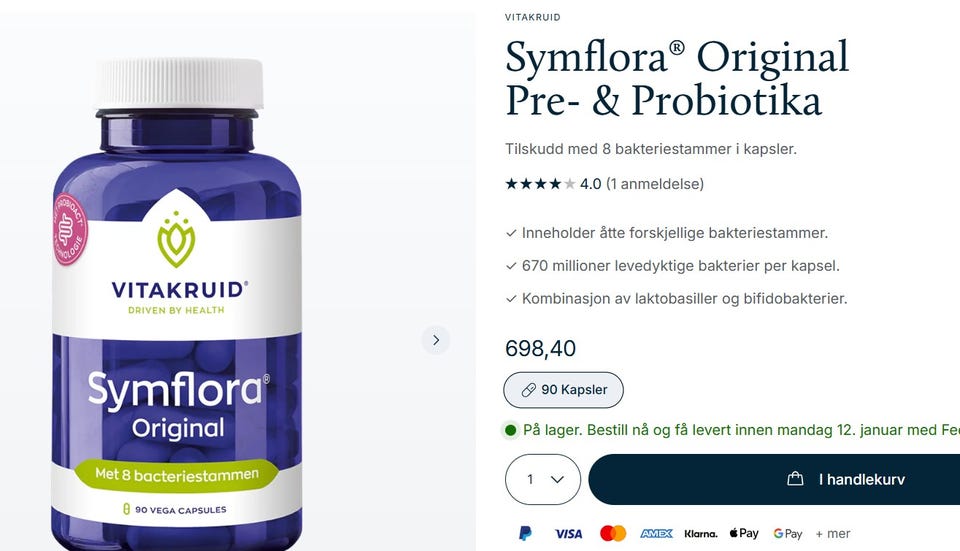Click the green in-stock status indicator

tap(510, 430)
